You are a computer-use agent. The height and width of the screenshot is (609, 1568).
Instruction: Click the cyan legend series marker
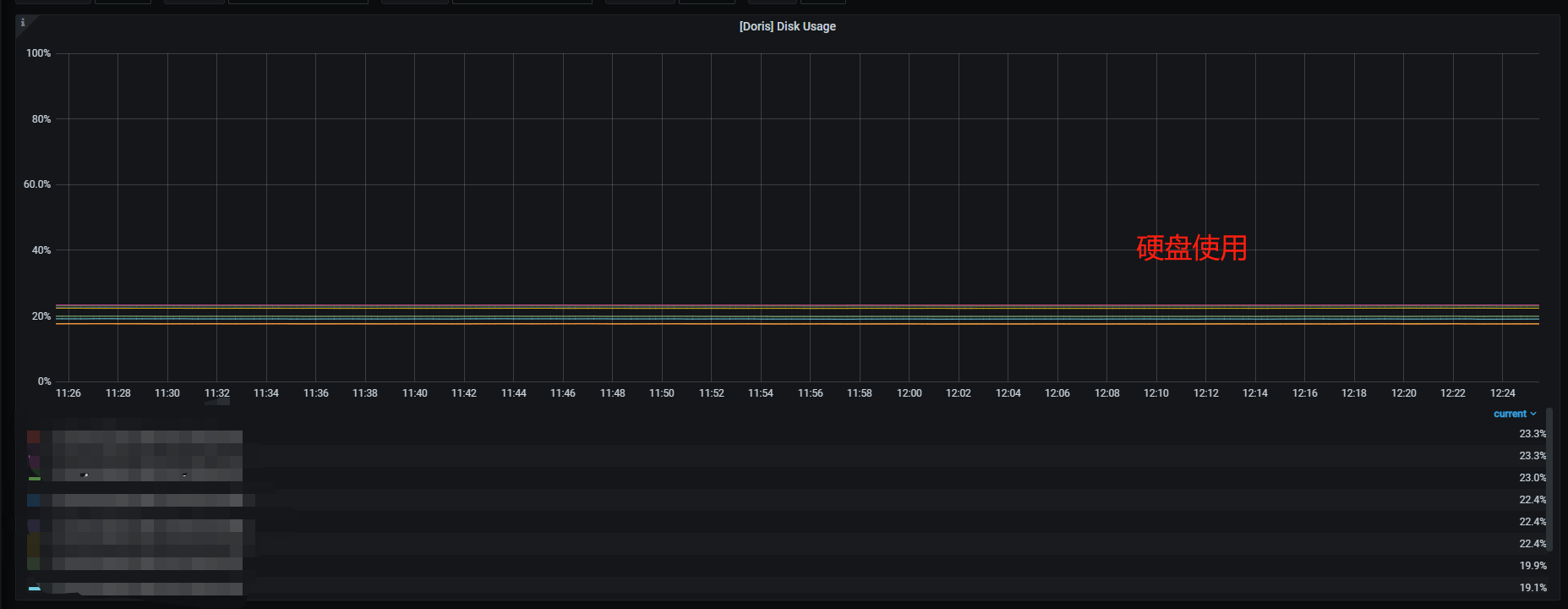34,588
